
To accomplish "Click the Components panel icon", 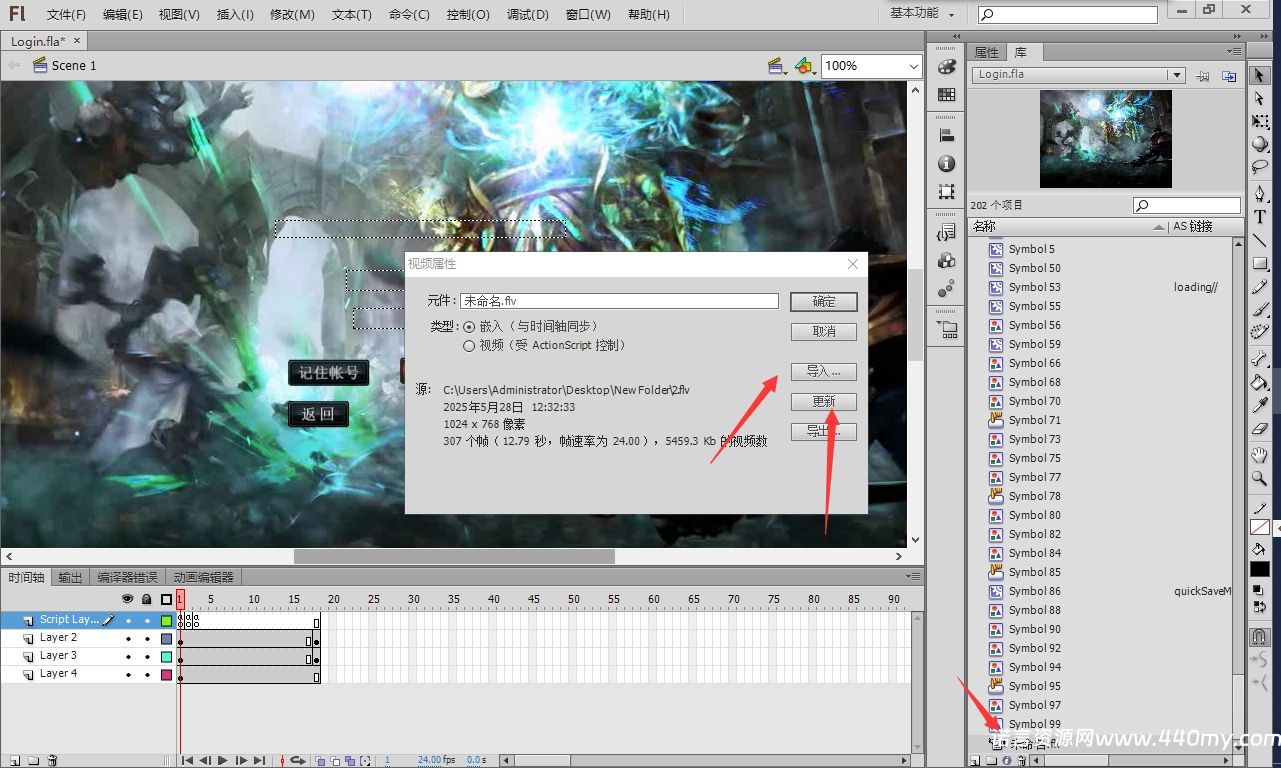I will 946,260.
